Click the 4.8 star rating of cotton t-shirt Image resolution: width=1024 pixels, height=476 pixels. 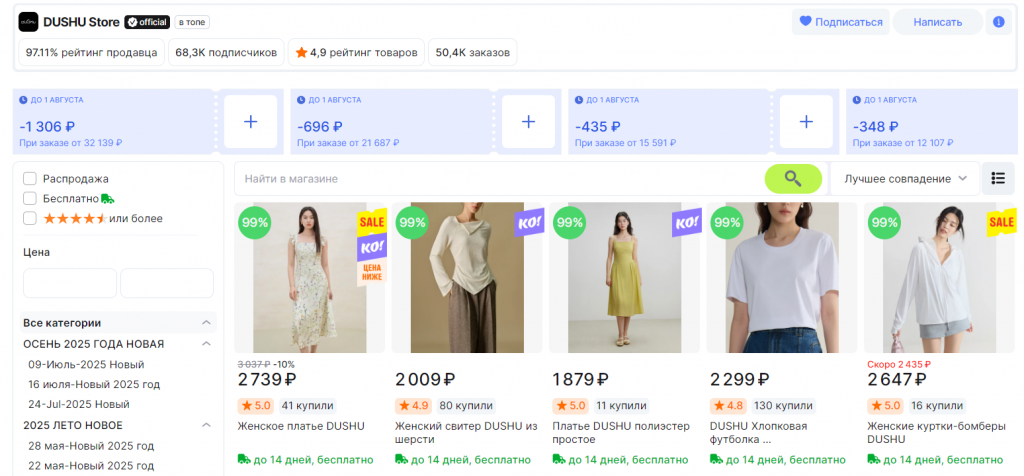(x=729, y=405)
